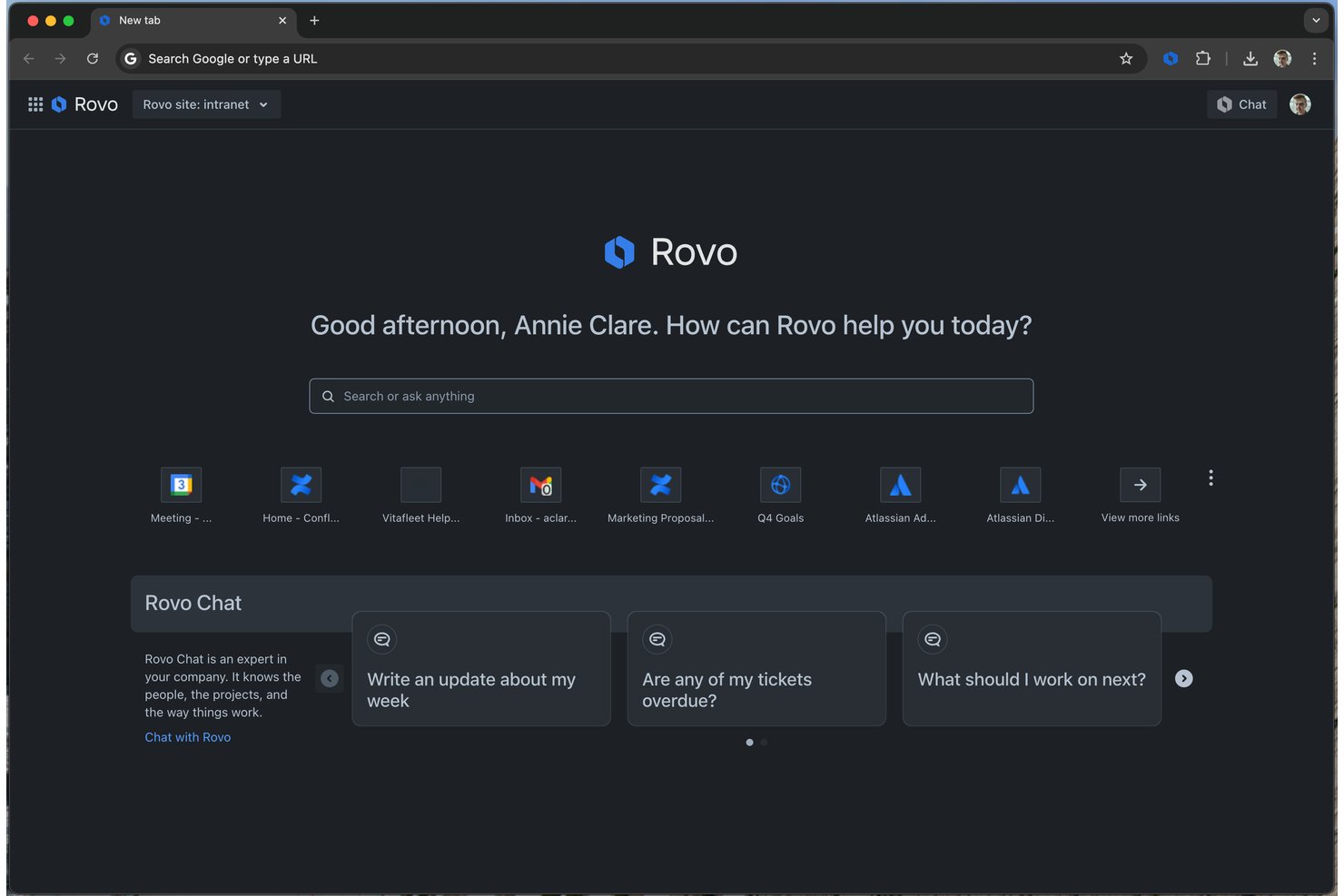Click the Chat with Rovo link
The image size is (1344, 896).
[x=188, y=737]
